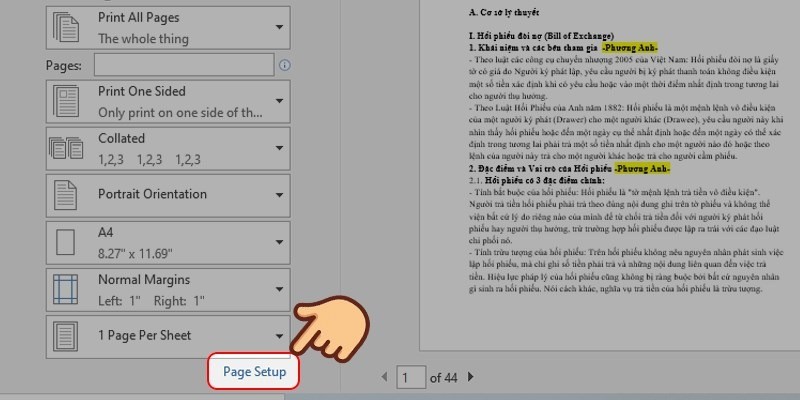
Task: Click the 1 Page Per Sheet icon
Action: (x=65, y=336)
